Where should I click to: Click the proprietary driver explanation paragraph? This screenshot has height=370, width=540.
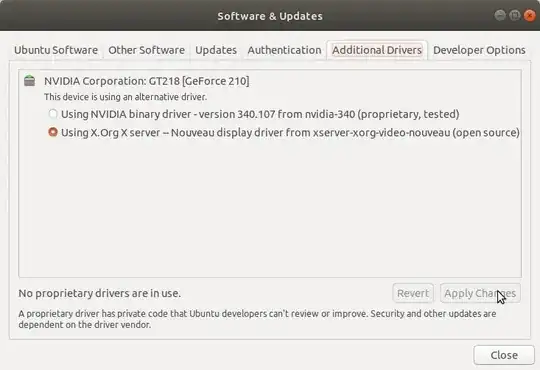[257, 319]
